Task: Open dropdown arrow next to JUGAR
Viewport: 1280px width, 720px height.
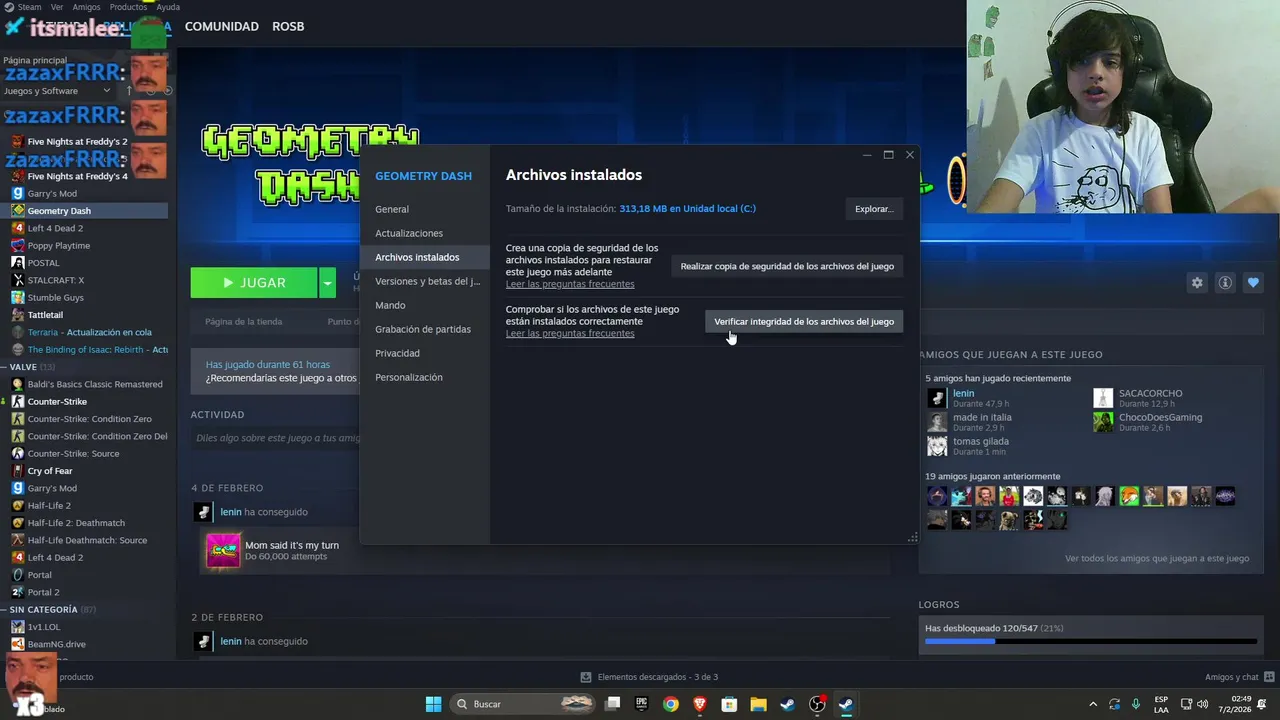Action: coord(327,283)
